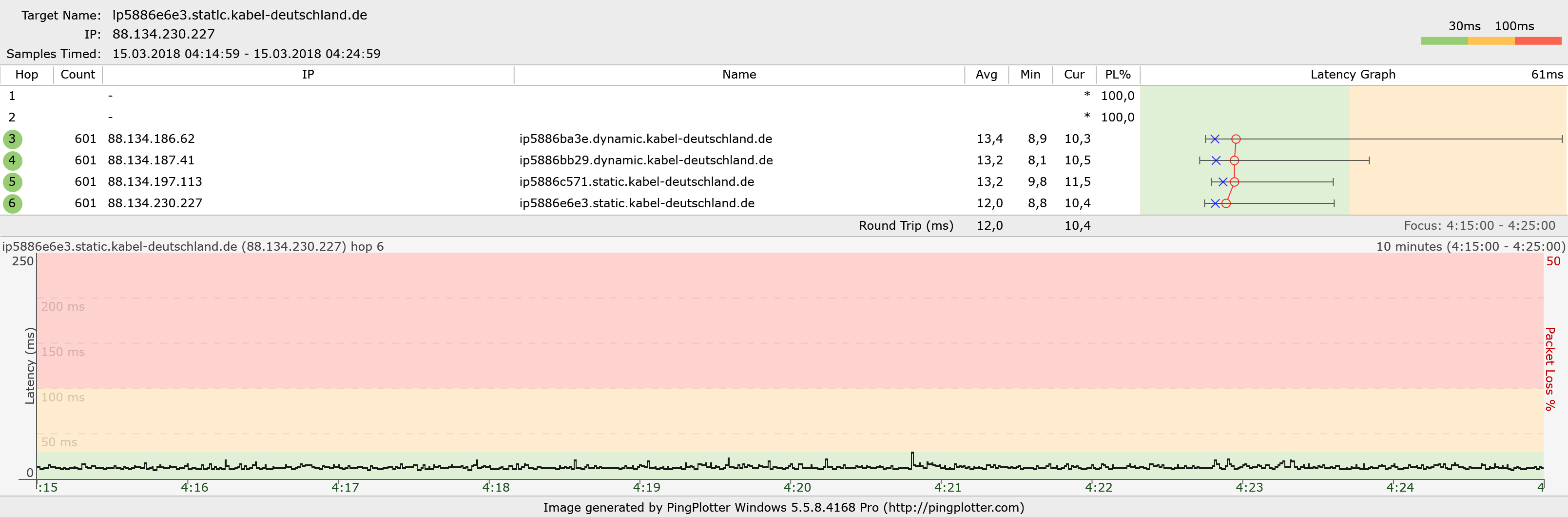Open the pingplotter.com link in footer
Image resolution: width=1568 pixels, height=517 pixels.
(954, 508)
